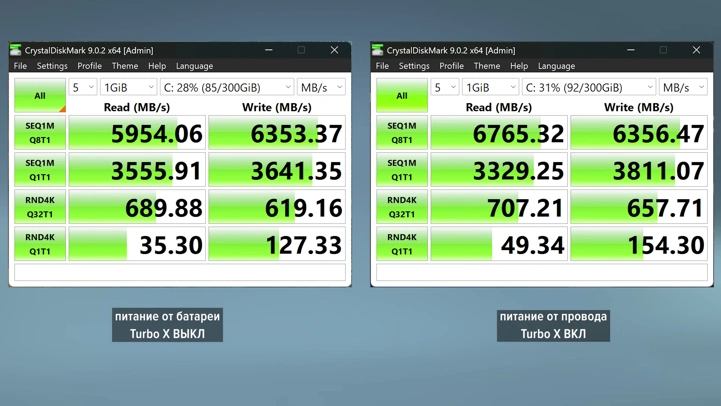
Task: Click comment field at bottom of right window
Action: [x=542, y=272]
